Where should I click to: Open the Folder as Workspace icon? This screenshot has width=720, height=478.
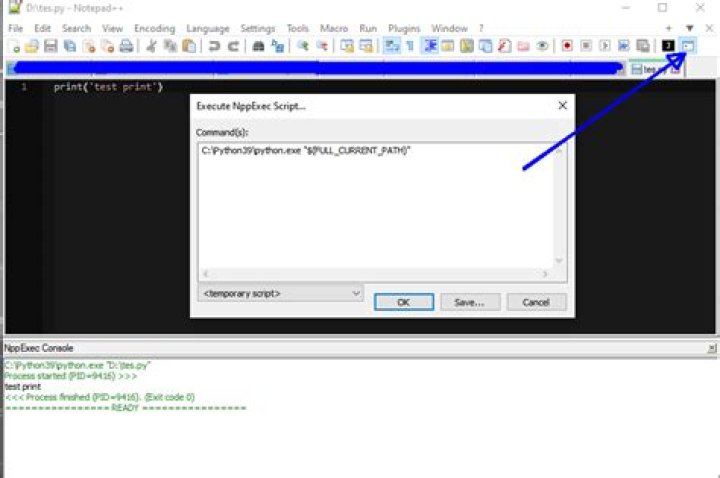(523, 46)
